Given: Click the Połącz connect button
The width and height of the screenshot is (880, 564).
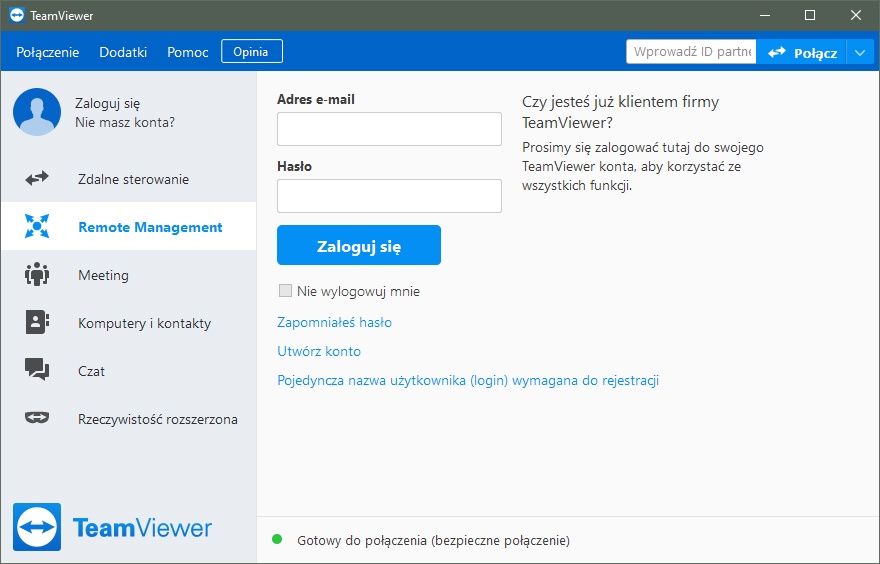Looking at the screenshot, I should pos(801,53).
